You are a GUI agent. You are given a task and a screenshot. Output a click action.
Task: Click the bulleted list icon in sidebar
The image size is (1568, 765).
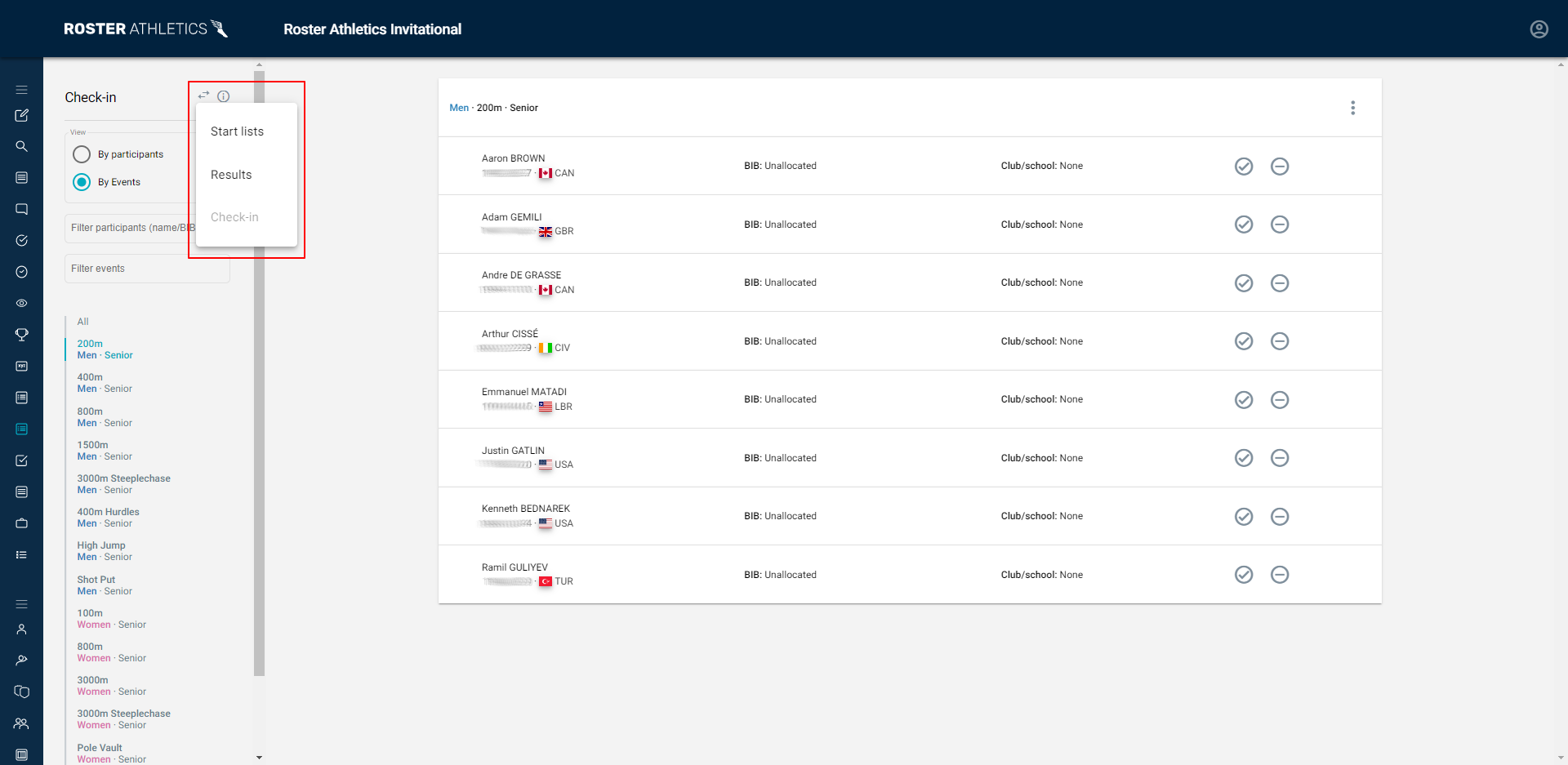[22, 554]
